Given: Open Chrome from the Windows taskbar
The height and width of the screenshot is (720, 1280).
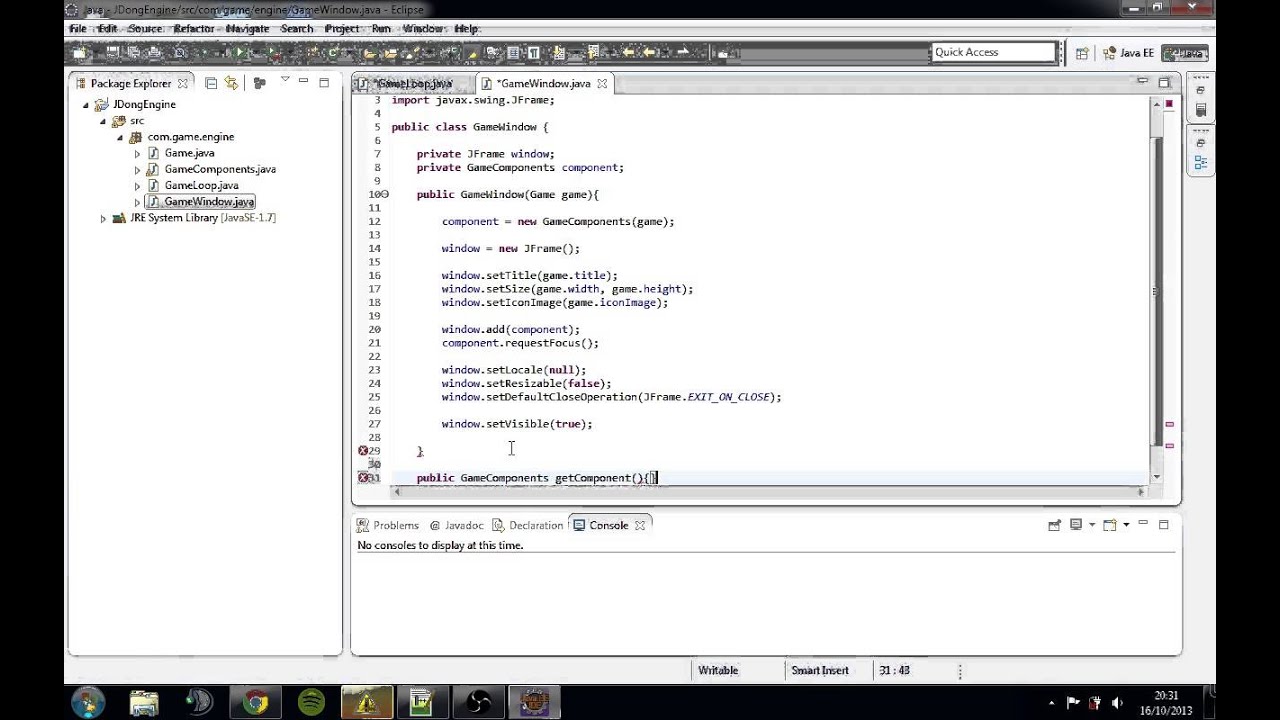Looking at the screenshot, I should 255,703.
